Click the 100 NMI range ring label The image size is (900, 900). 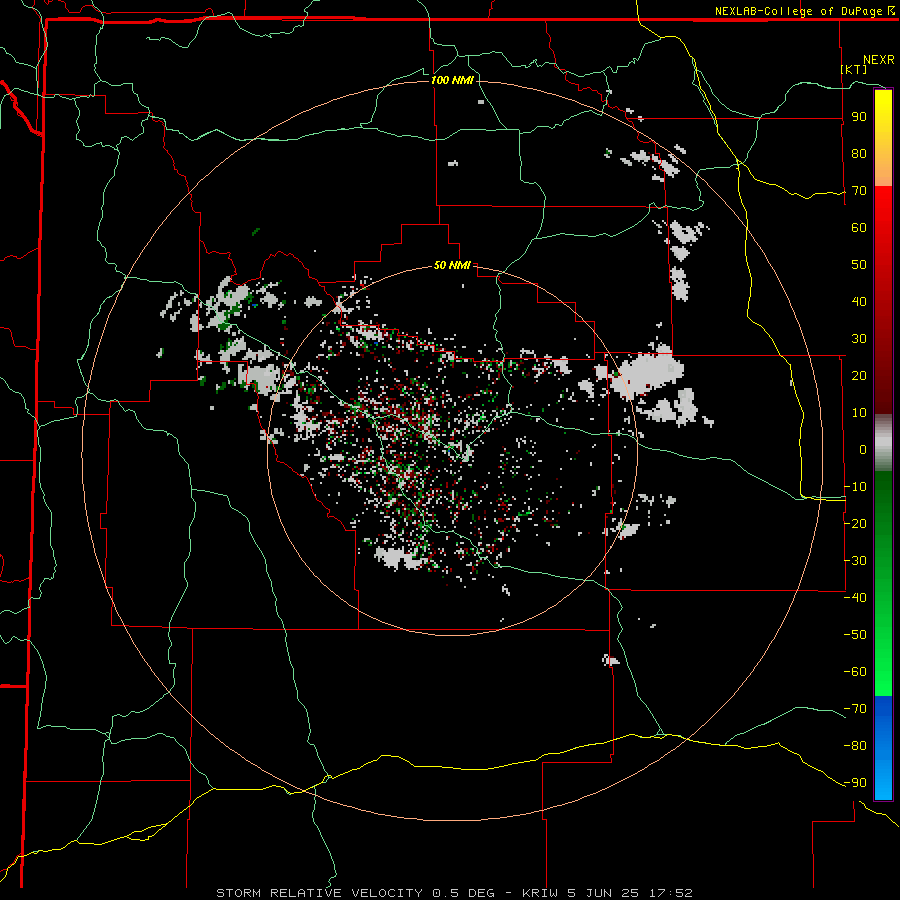[x=452, y=80]
